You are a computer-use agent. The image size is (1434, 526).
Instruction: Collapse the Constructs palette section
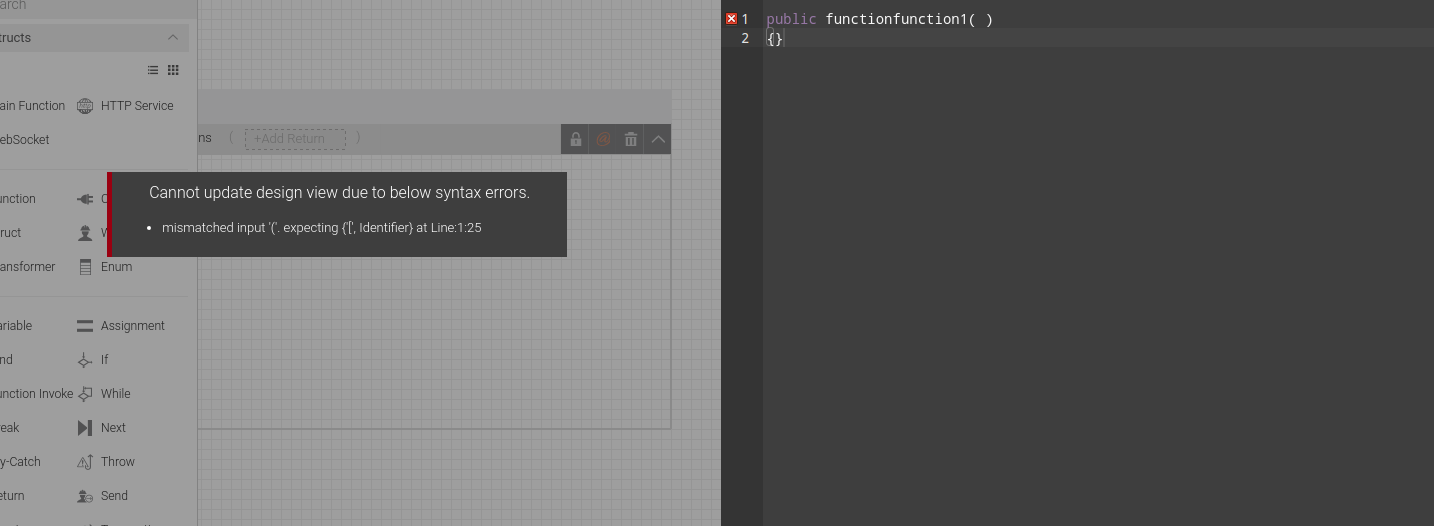pyautogui.click(x=173, y=38)
